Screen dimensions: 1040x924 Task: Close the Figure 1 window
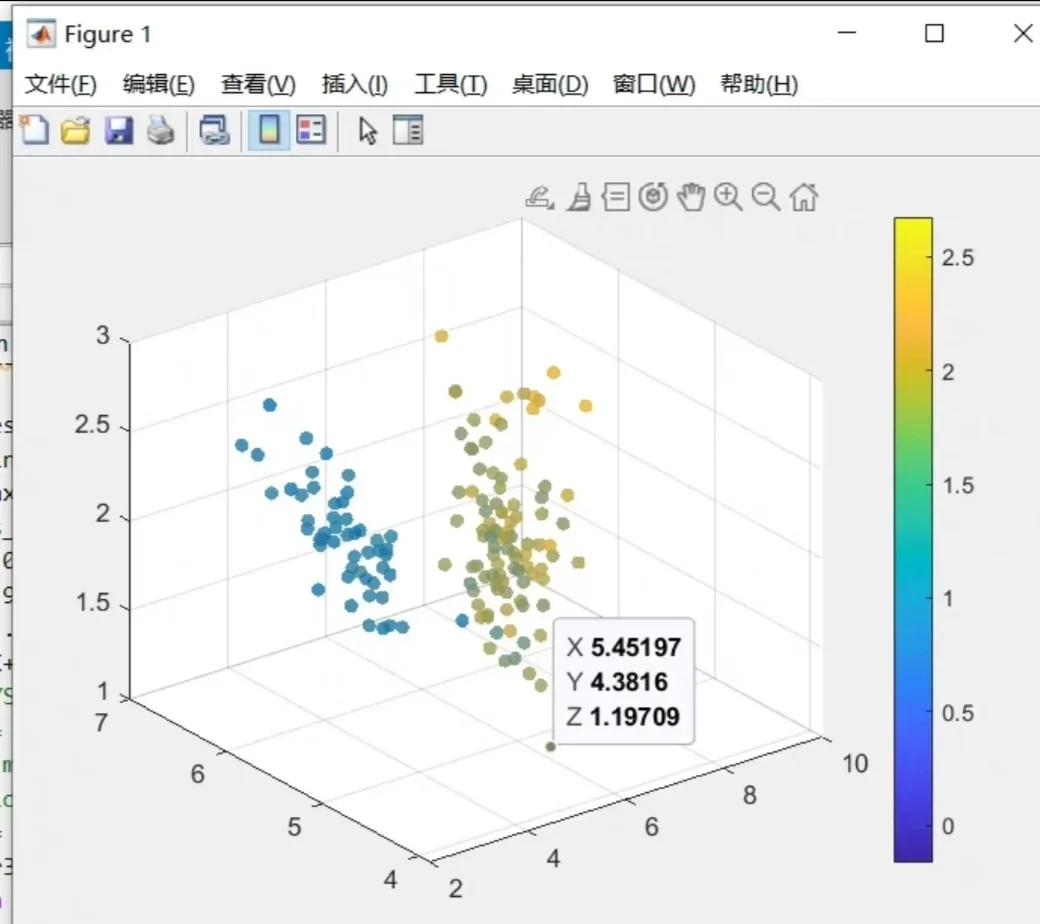pos(1023,33)
